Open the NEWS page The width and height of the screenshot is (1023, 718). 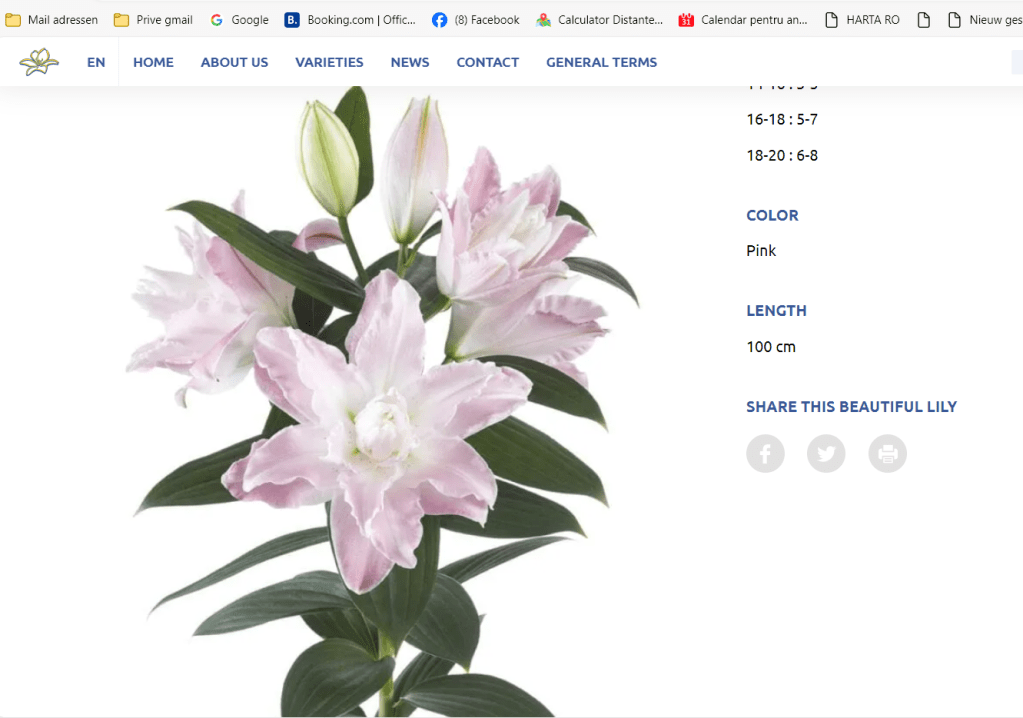pos(410,62)
